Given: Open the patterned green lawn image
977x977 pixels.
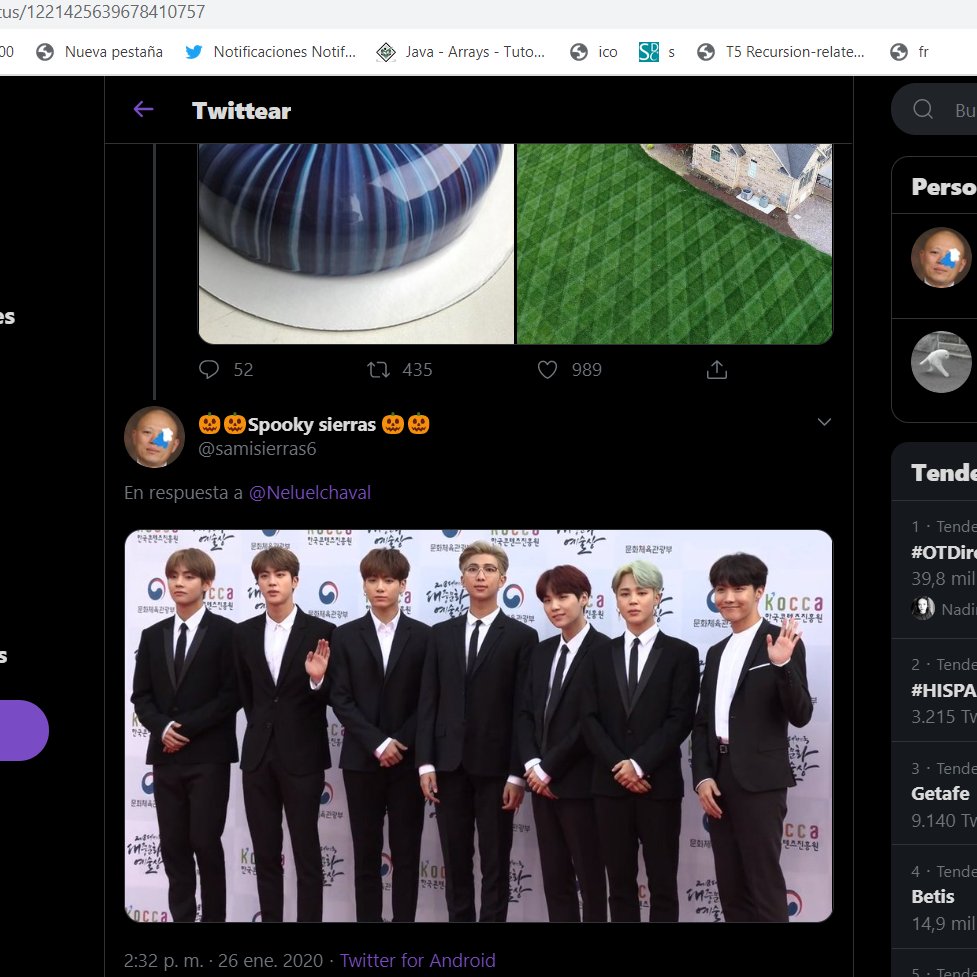Looking at the screenshot, I should 675,244.
